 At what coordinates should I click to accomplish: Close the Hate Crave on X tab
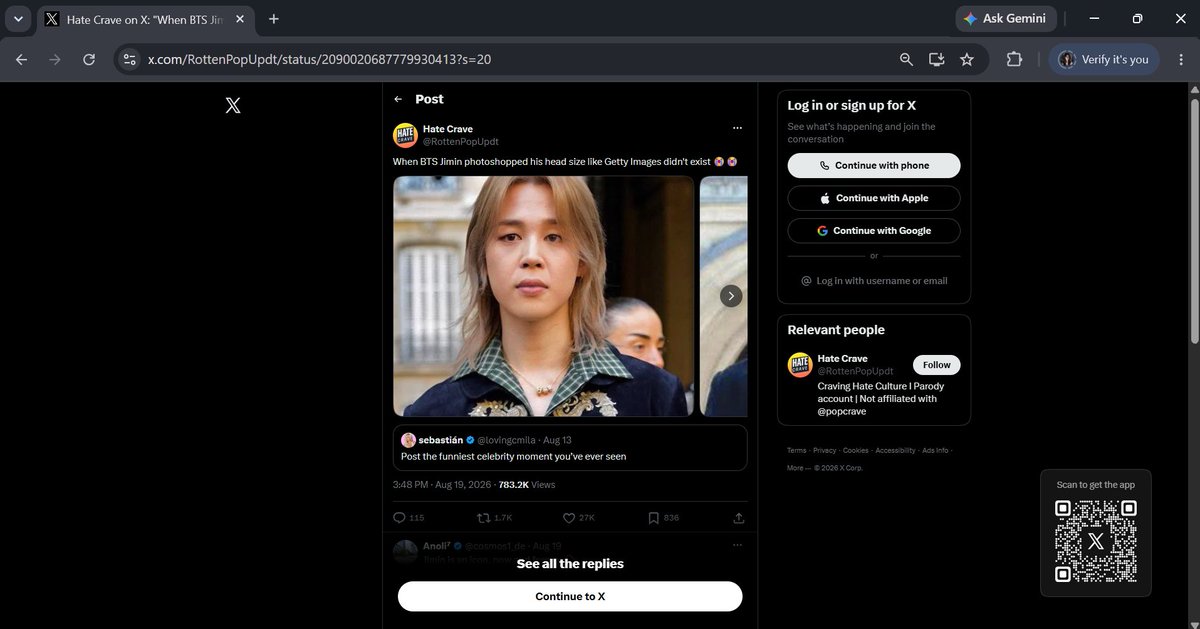[240, 19]
